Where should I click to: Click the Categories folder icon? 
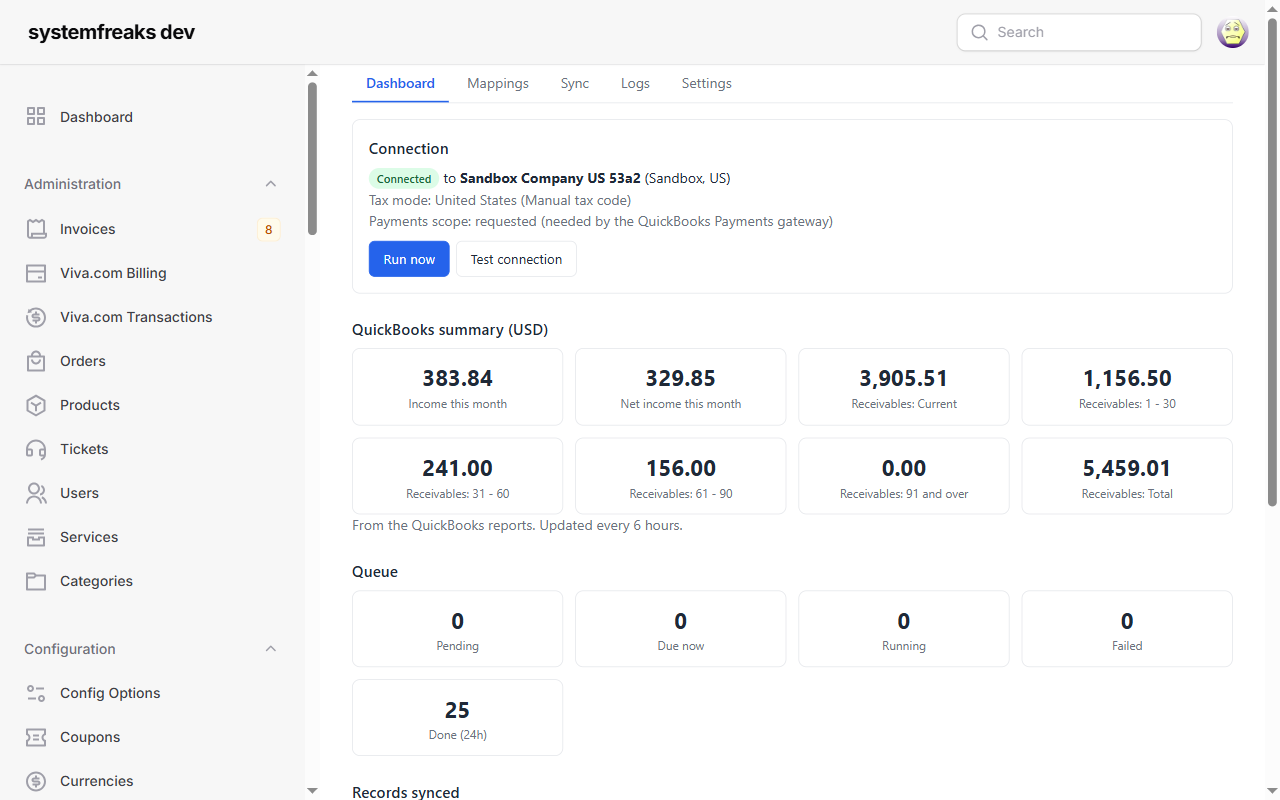coord(36,581)
